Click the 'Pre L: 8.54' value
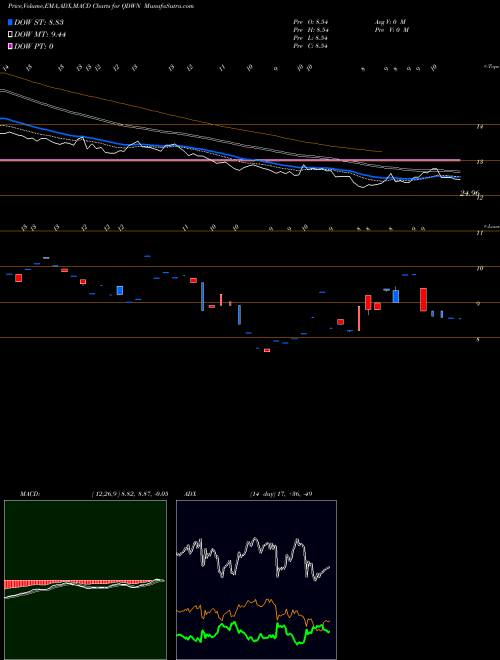Viewport: 500px width, 660px height. pos(311,38)
